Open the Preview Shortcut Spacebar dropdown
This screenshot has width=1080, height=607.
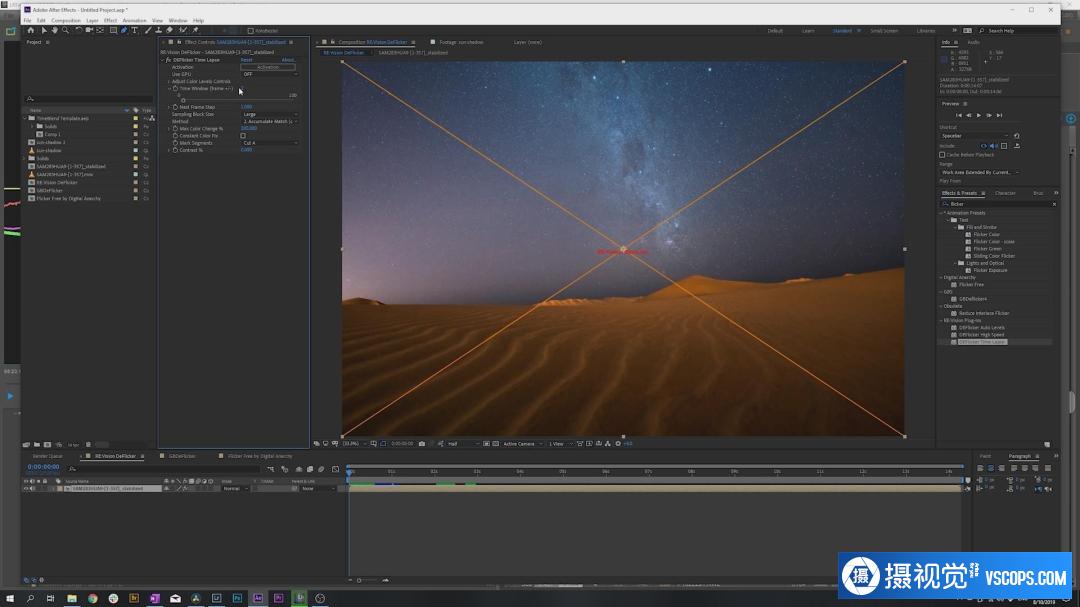point(975,136)
